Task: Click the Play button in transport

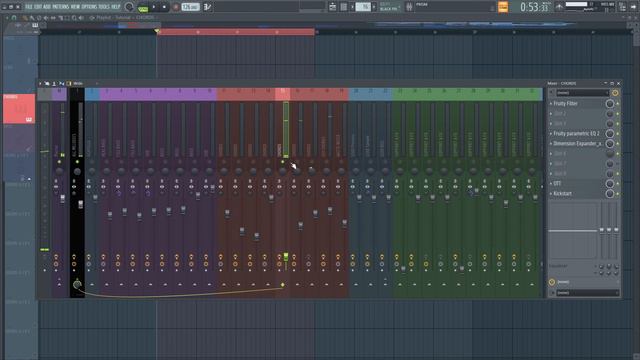Action: click(154, 7)
